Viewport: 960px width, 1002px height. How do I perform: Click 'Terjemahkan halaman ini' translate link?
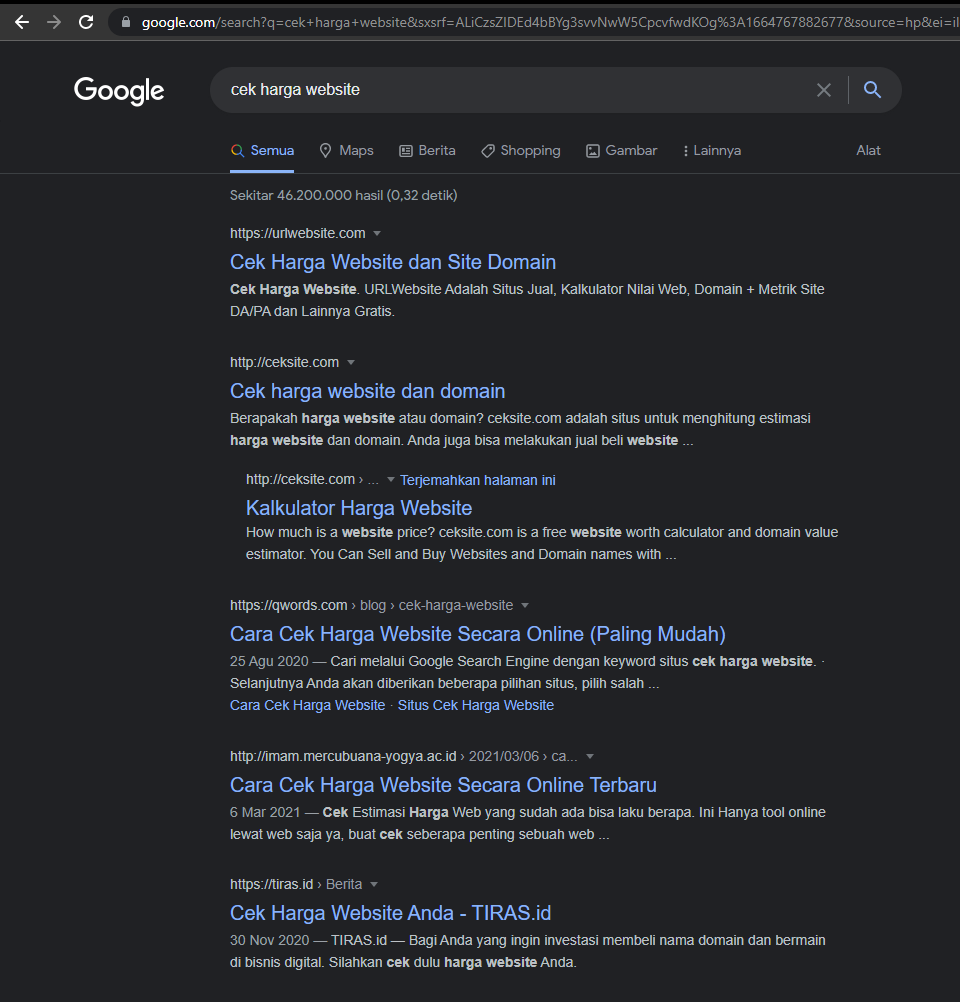point(477,480)
